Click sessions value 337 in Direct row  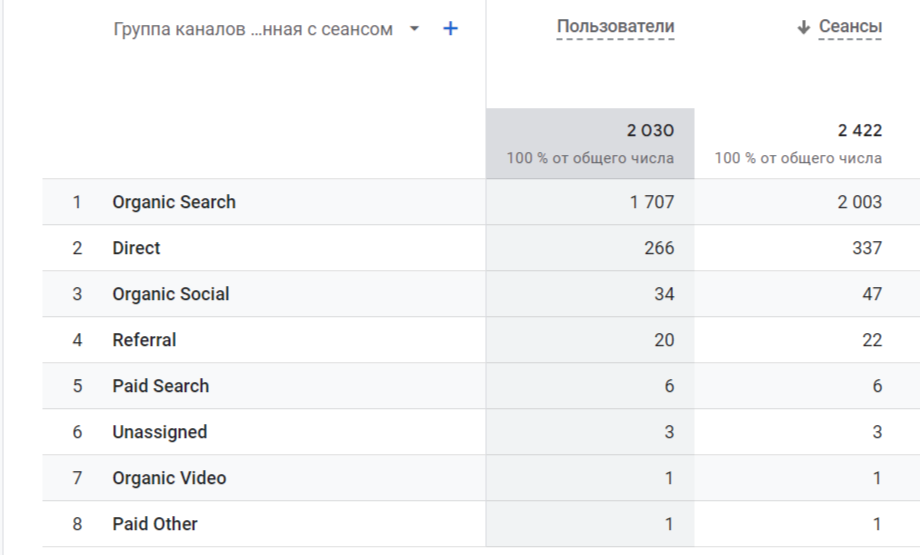[866, 248]
